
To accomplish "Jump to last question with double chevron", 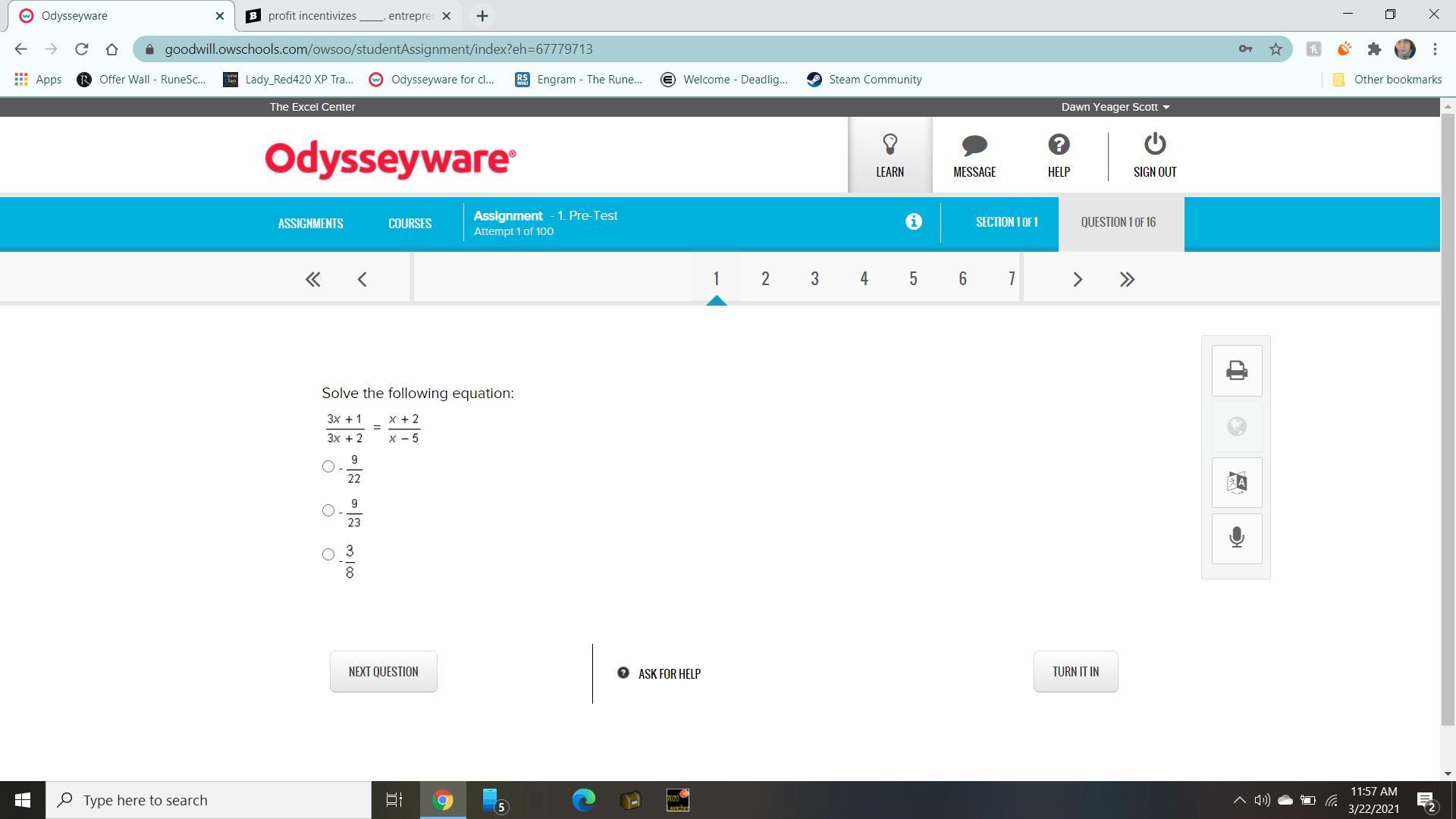I will [1127, 279].
